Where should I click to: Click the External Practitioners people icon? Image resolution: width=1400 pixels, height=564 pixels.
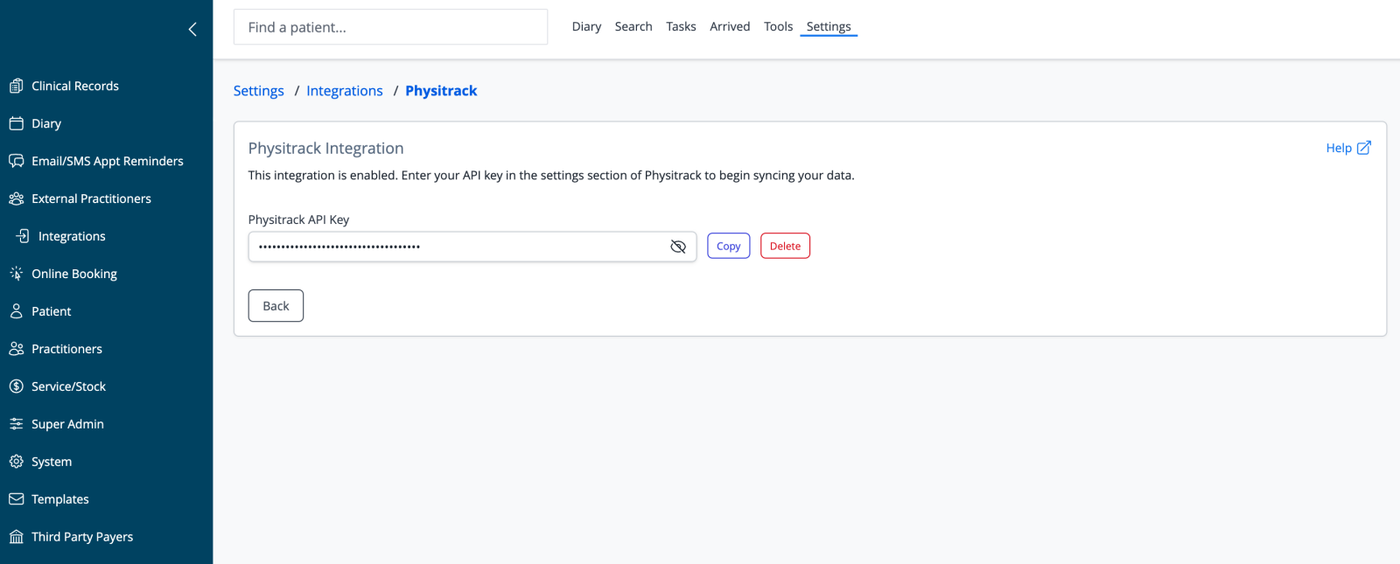[16, 198]
